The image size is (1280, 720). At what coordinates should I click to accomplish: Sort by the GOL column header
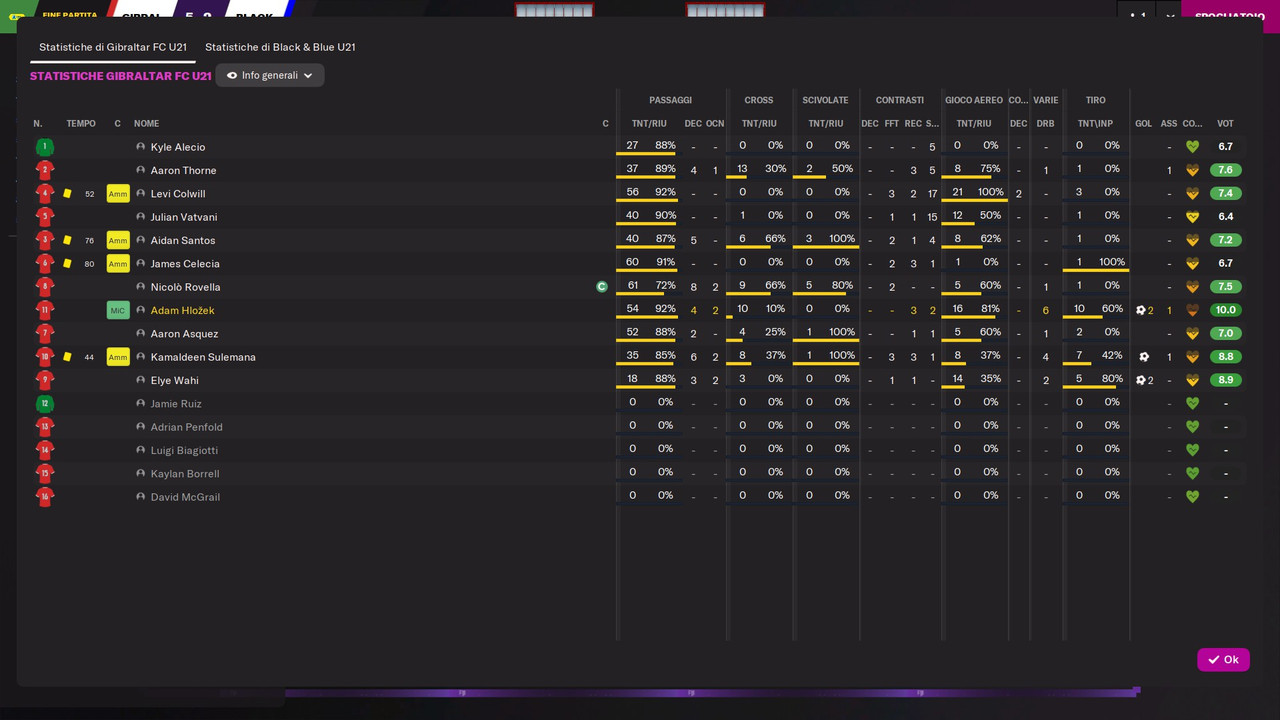pyautogui.click(x=1144, y=124)
